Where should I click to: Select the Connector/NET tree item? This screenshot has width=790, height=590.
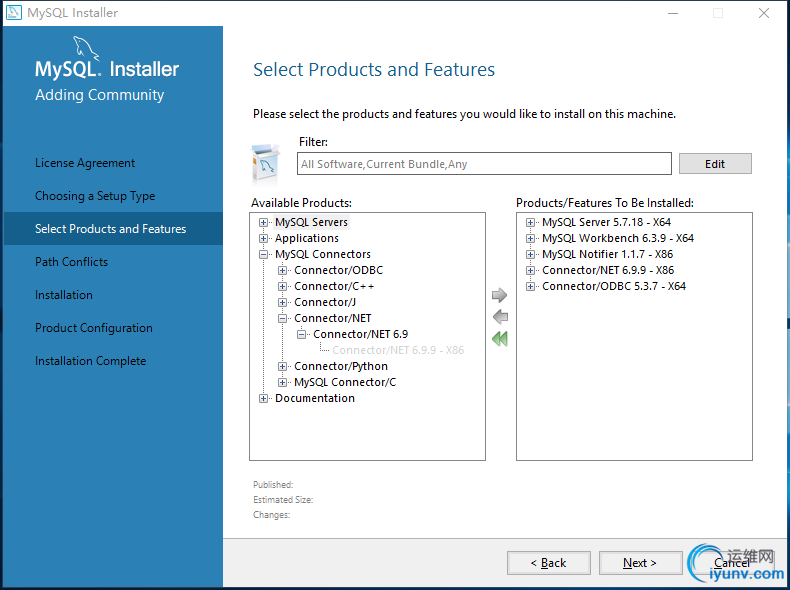point(333,318)
